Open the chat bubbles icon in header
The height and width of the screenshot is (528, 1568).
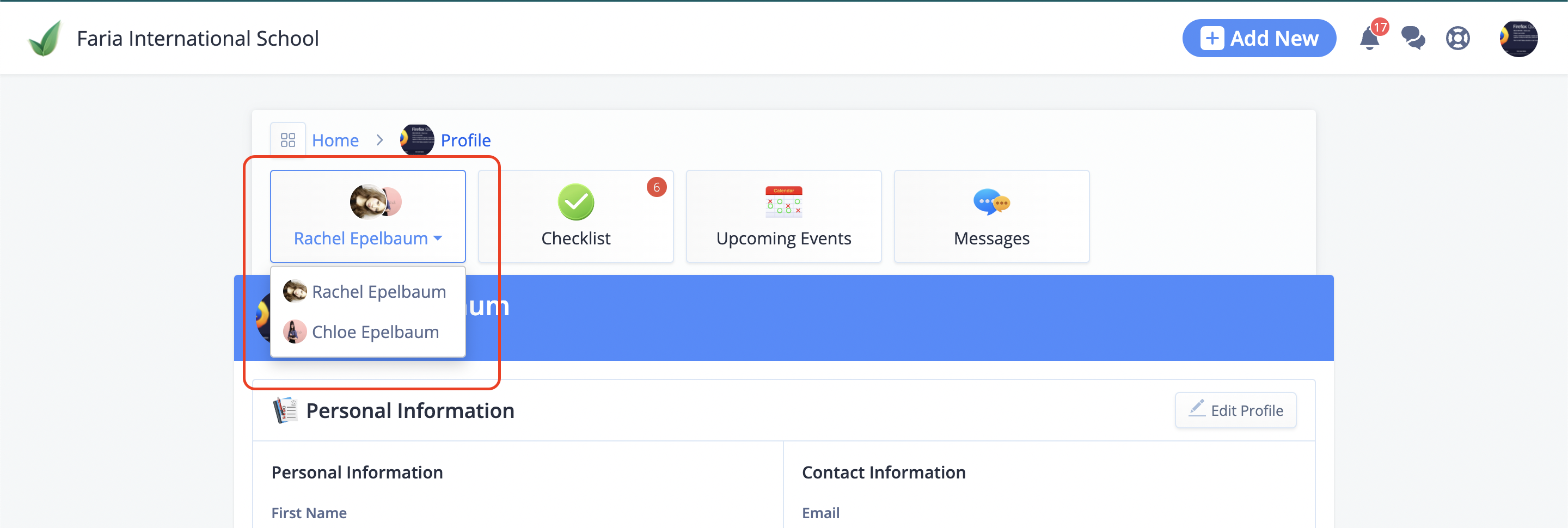tap(1413, 38)
